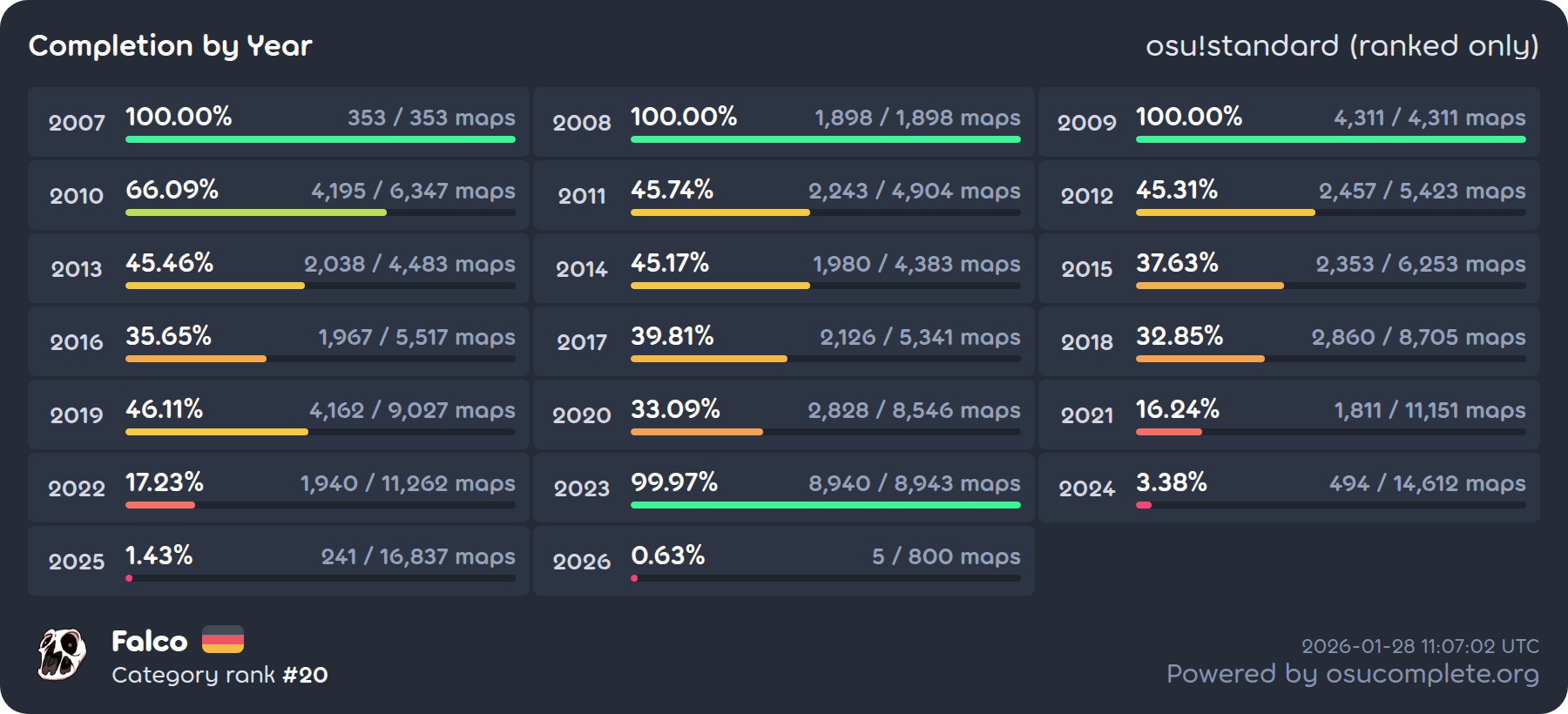Select the 2021 red progress bar
Viewport: 1568px width, 714px height.
(1168, 432)
